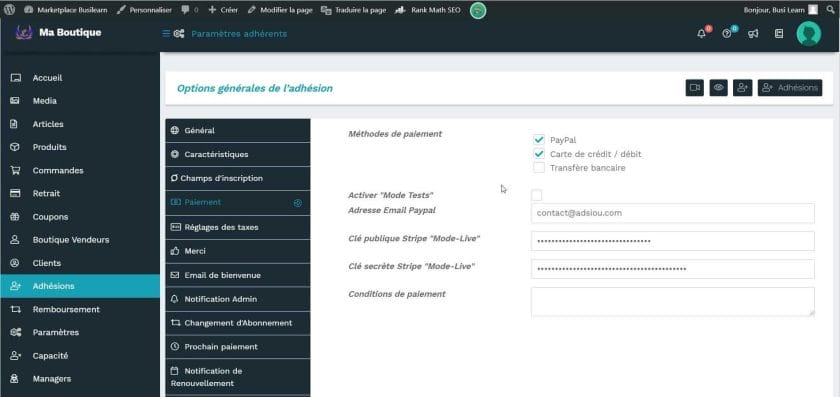Viewport: 840px width, 397px height.
Task: Click the Paramètres adhérents gears icon
Action: point(179,34)
